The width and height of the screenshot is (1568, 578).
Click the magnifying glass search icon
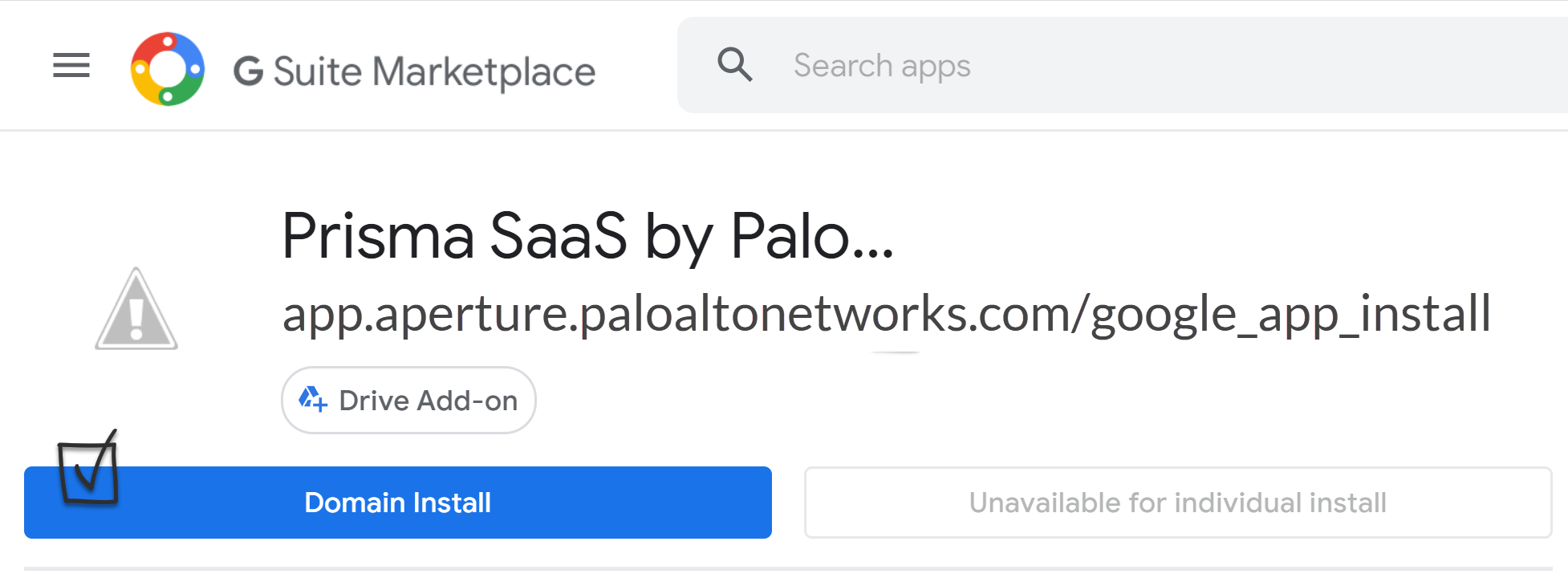click(x=734, y=65)
